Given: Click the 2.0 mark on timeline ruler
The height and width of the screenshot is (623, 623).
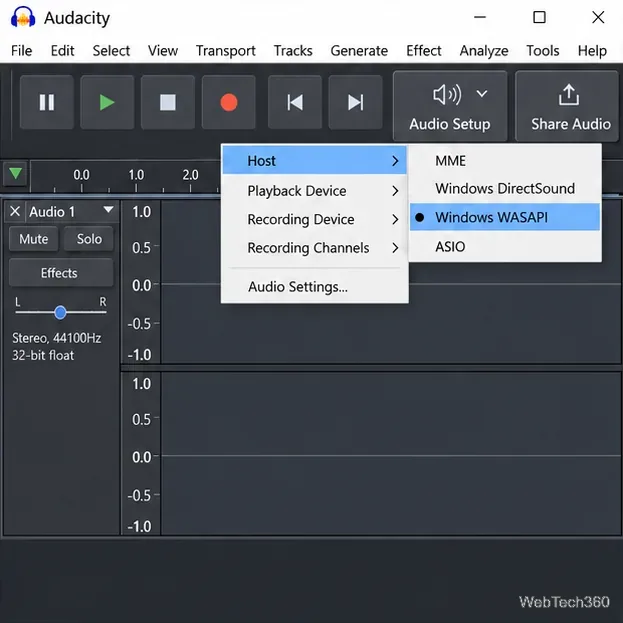Looking at the screenshot, I should coord(190,175).
